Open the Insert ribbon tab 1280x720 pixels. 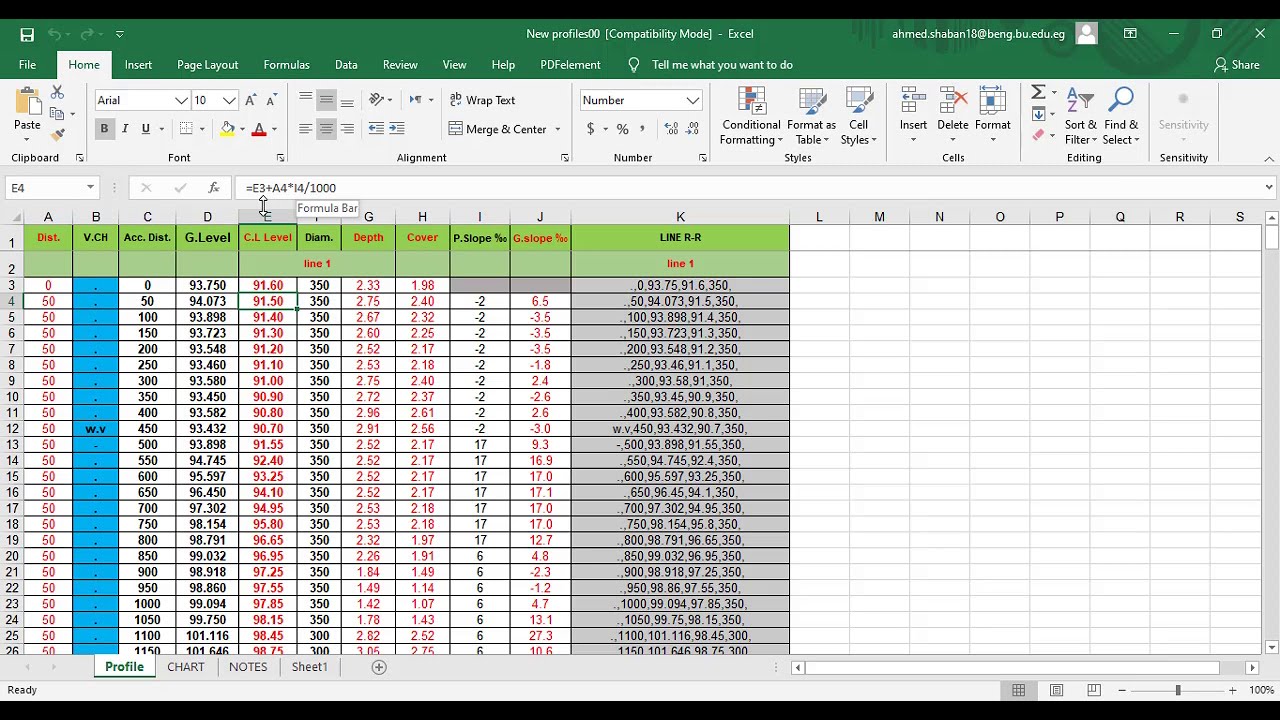138,65
